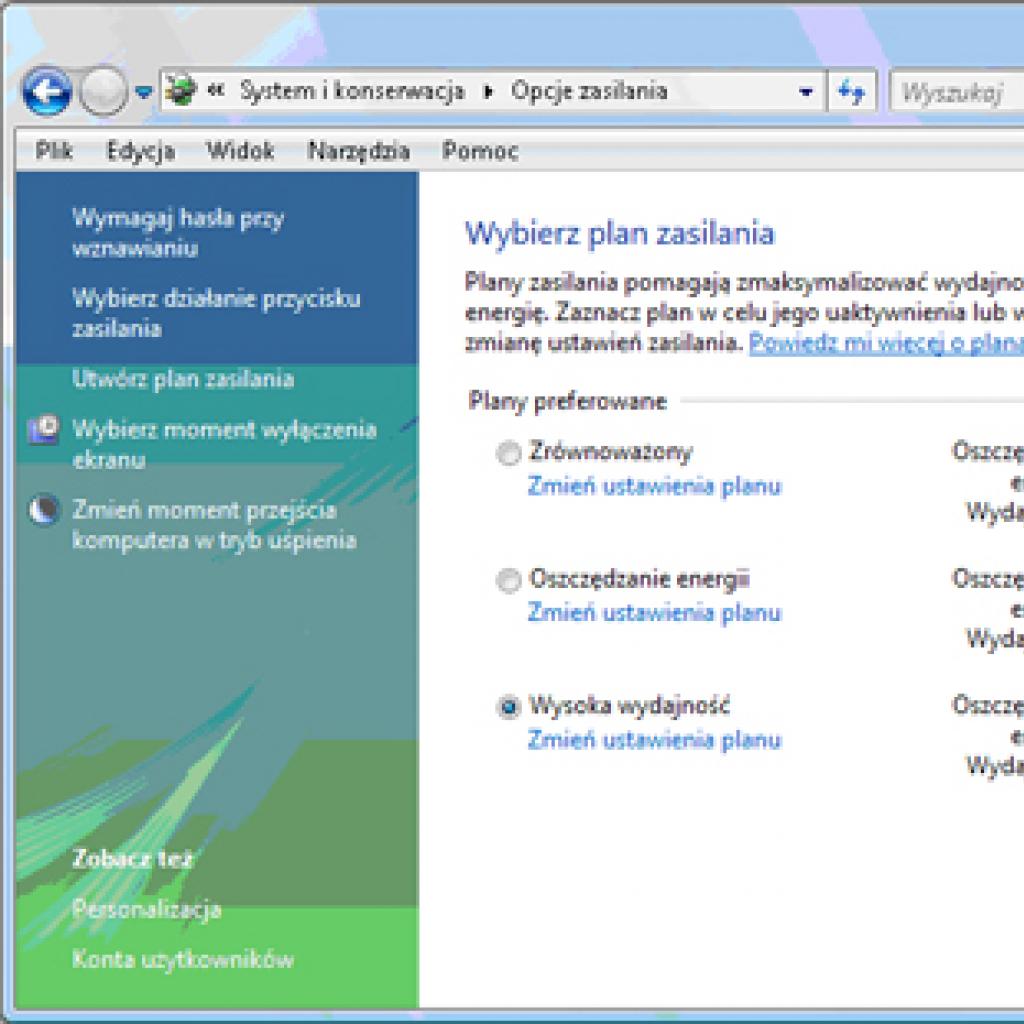Open 'Wybierz moment wyłączenia ekranu' link
This screenshot has height=1024, width=1024.
225,445
